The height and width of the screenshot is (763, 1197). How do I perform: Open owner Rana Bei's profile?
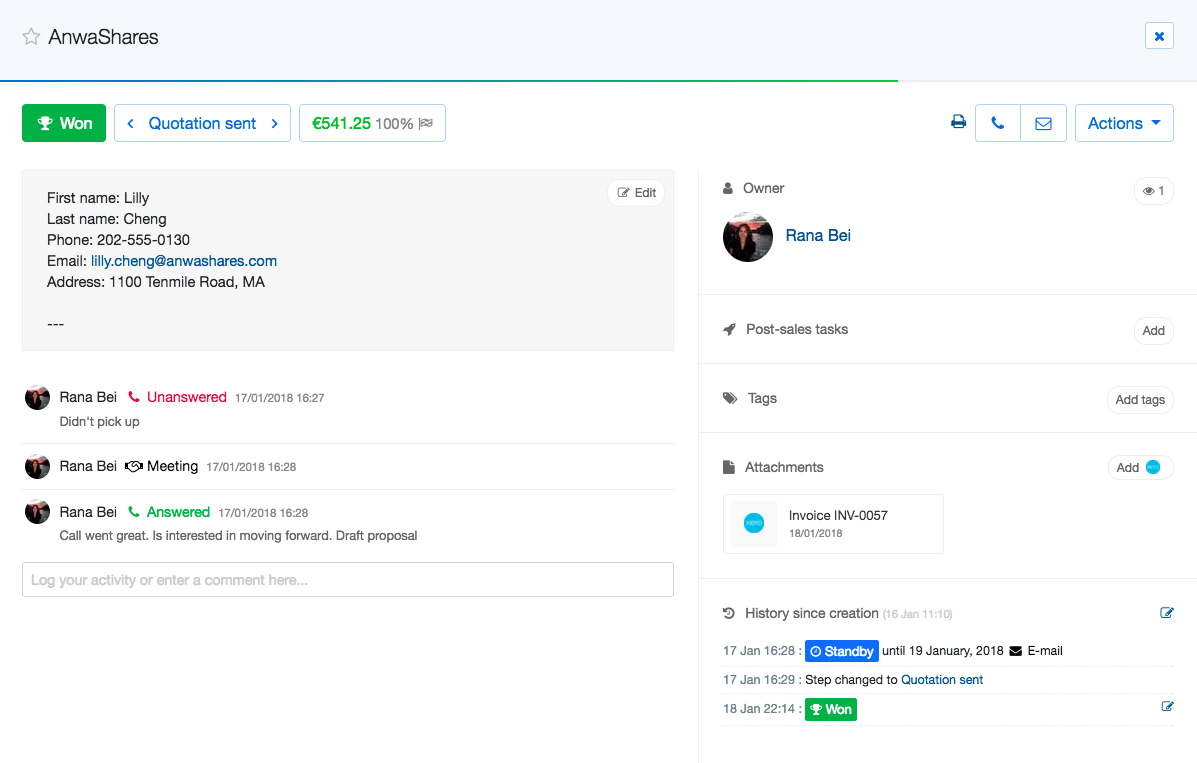click(x=818, y=236)
